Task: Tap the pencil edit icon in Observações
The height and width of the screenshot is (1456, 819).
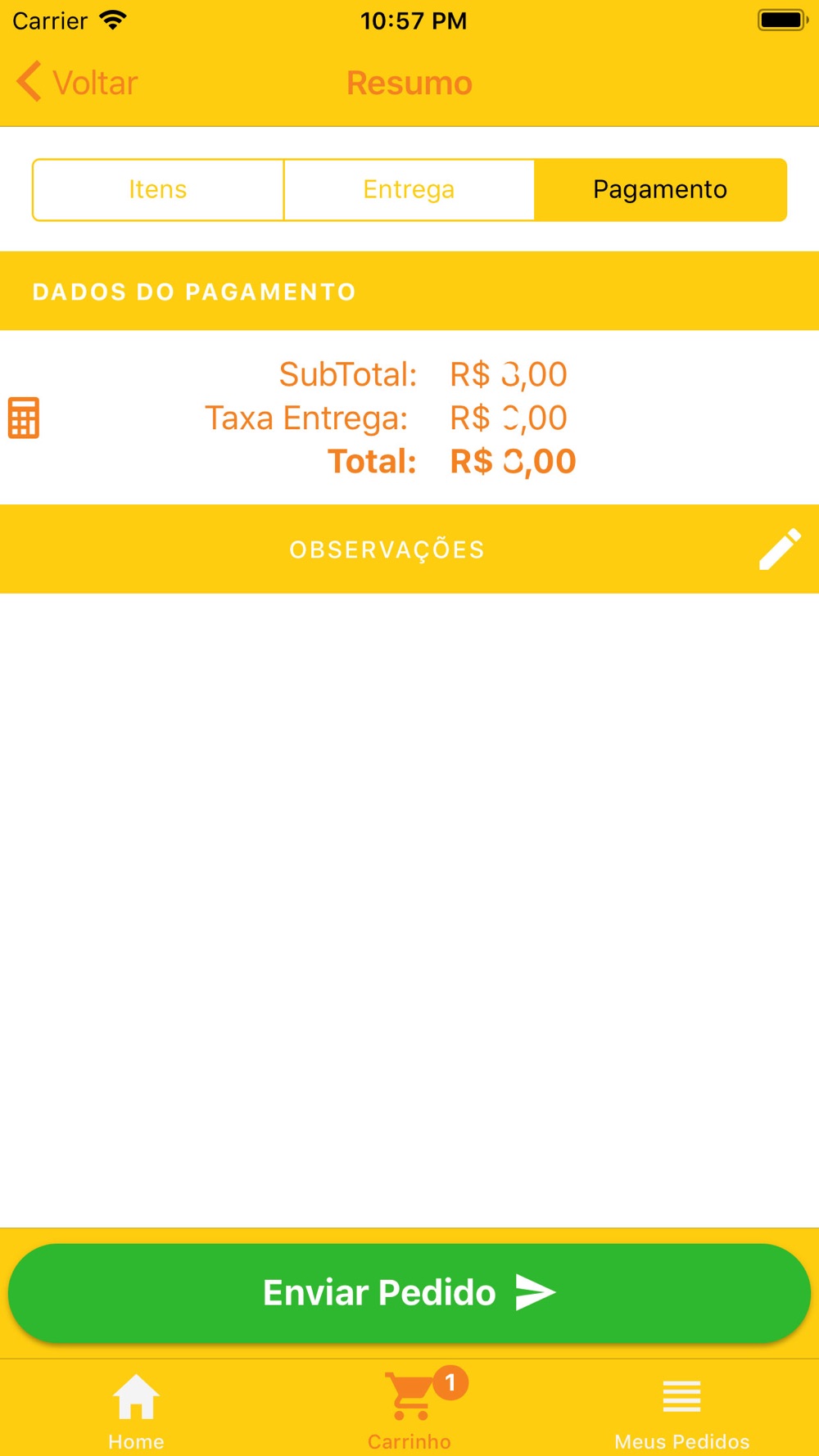Action: (x=780, y=549)
